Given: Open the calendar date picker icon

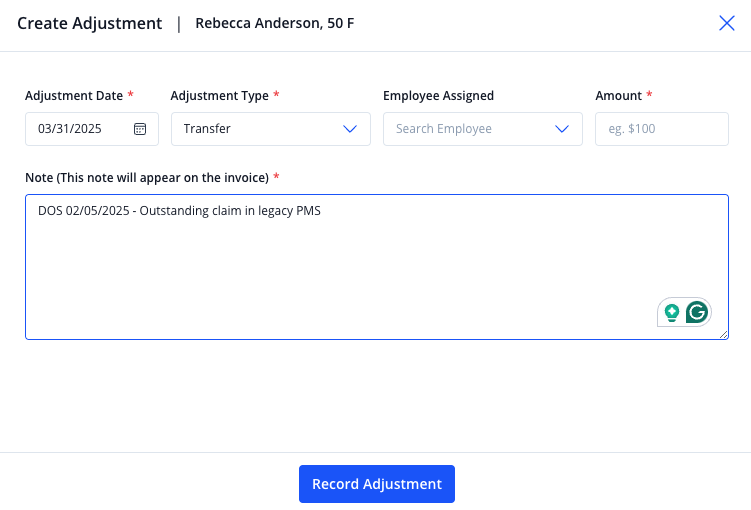Looking at the screenshot, I should pyautogui.click(x=140, y=129).
